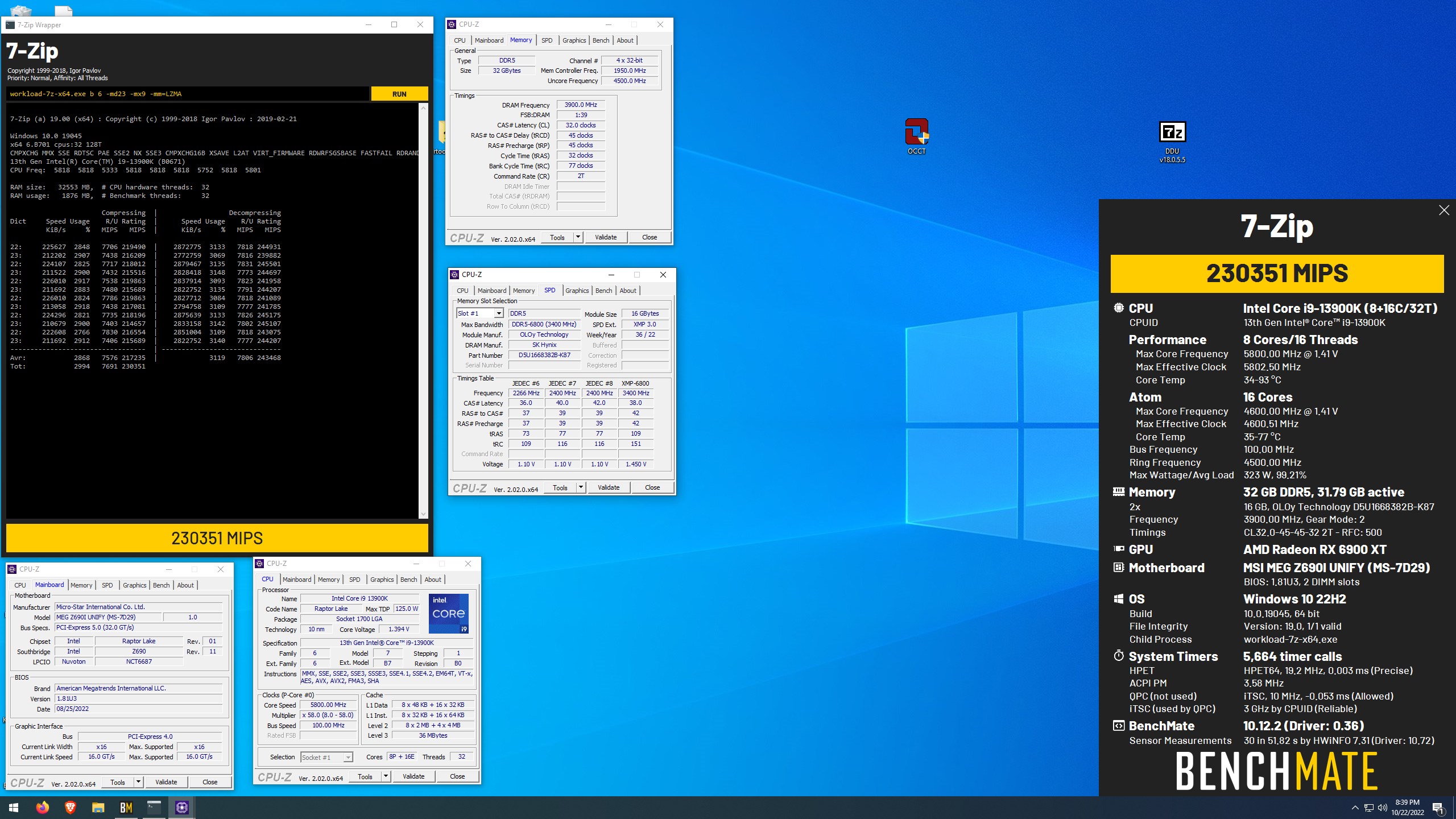Launch Brave browser from the taskbar
Viewport: 1456px width, 819px height.
tap(70, 807)
